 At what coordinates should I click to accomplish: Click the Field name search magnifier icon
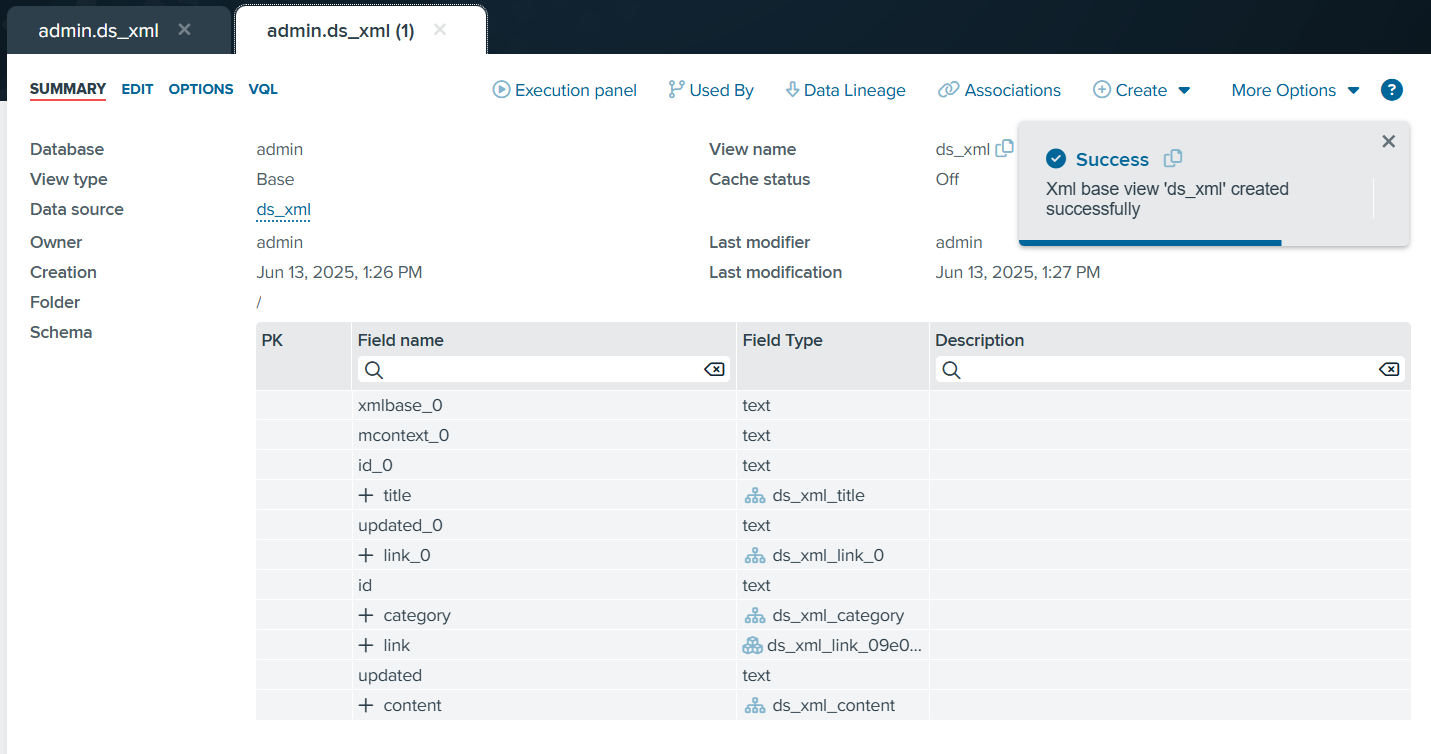[x=373, y=370]
